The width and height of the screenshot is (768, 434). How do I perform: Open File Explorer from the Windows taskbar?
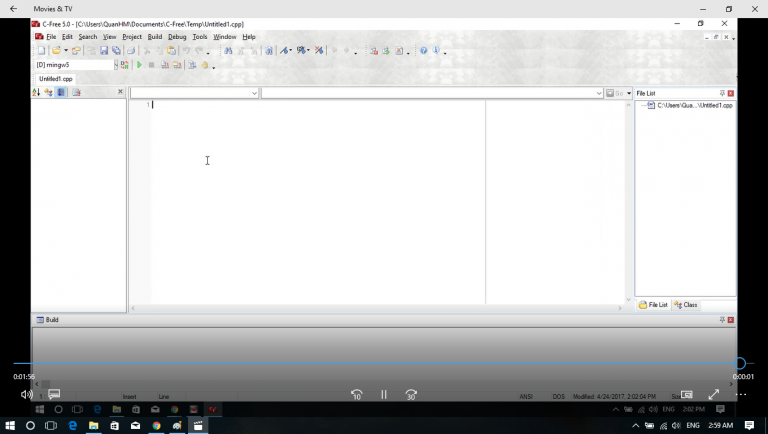pos(94,425)
